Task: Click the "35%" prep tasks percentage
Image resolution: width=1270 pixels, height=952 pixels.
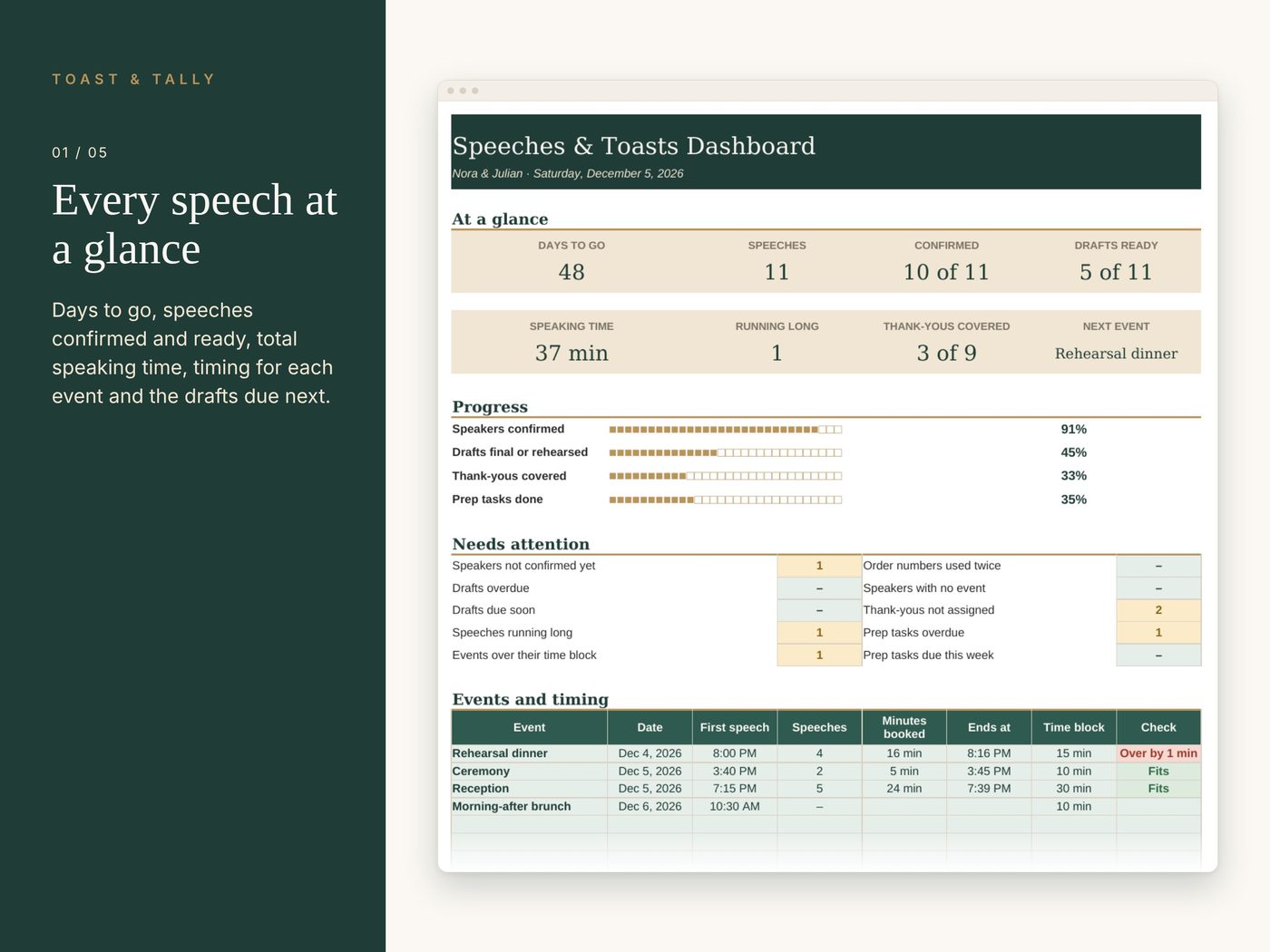Action: coord(1074,500)
